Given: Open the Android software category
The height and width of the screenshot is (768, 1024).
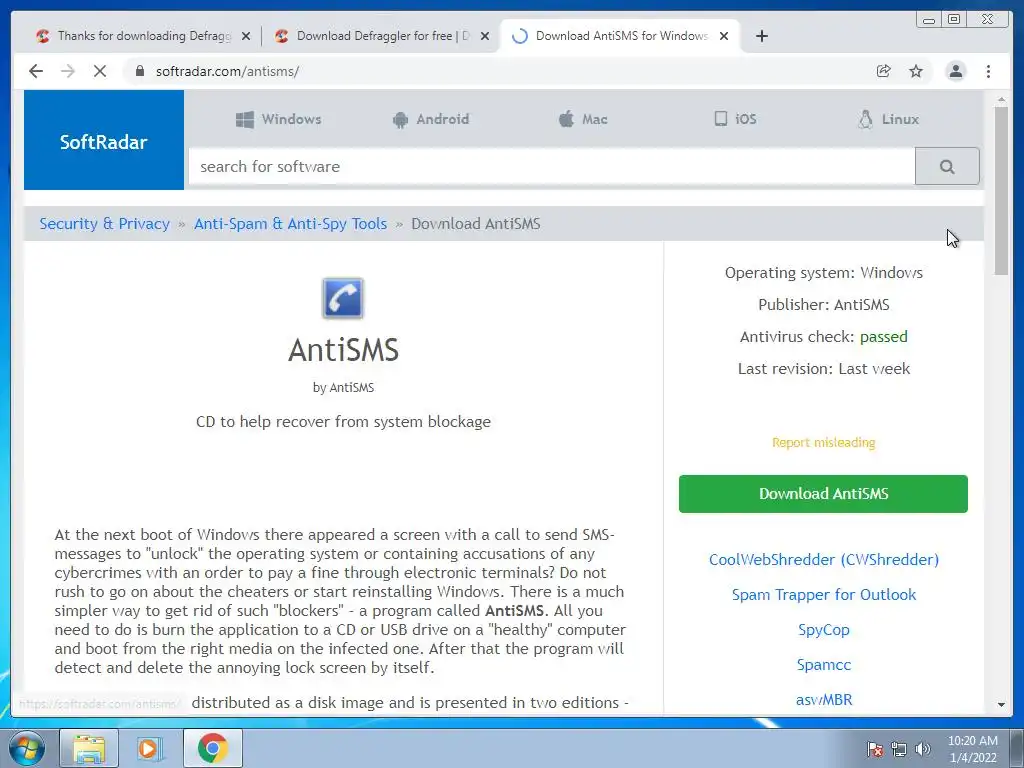Looking at the screenshot, I should [x=431, y=120].
